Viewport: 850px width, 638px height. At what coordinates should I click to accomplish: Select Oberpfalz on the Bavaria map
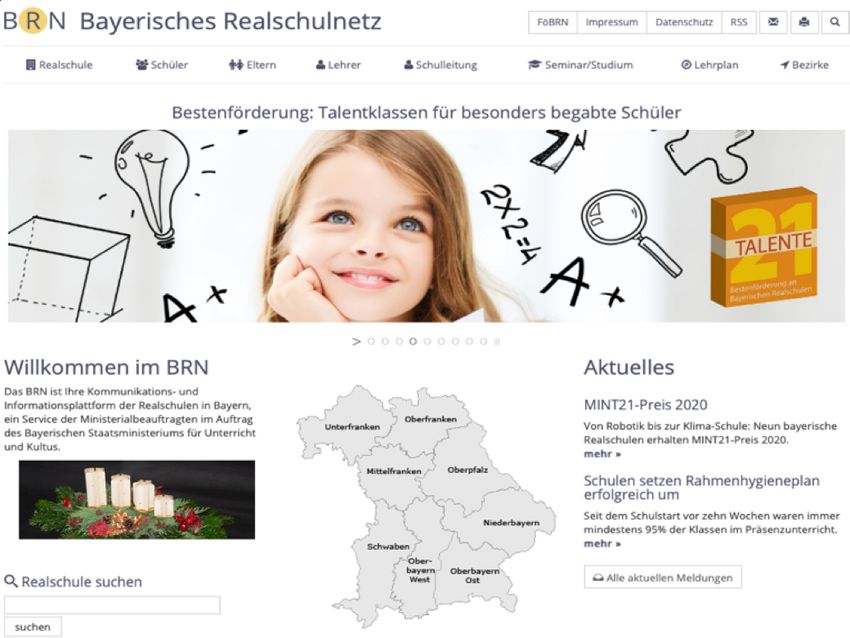467,470
